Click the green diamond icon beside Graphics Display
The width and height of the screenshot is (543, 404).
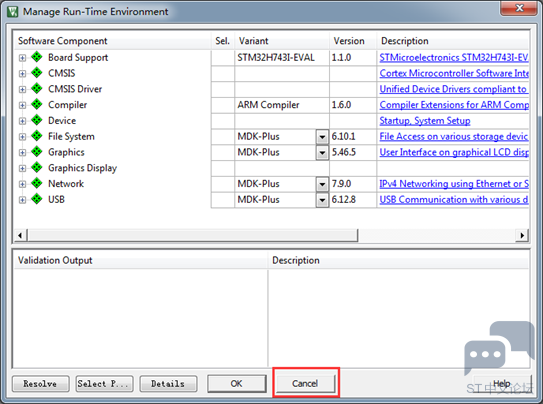tap(37, 167)
